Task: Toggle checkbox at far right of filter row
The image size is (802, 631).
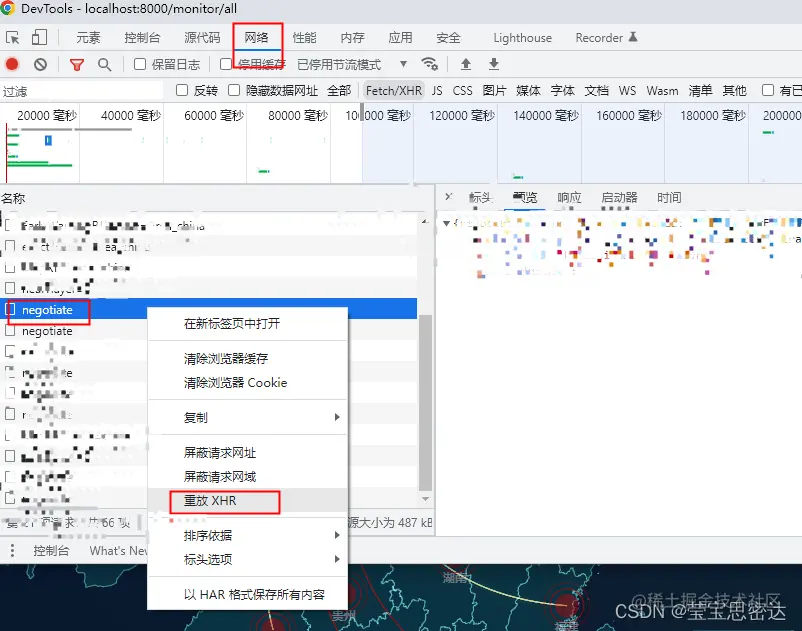Action: coord(768,91)
